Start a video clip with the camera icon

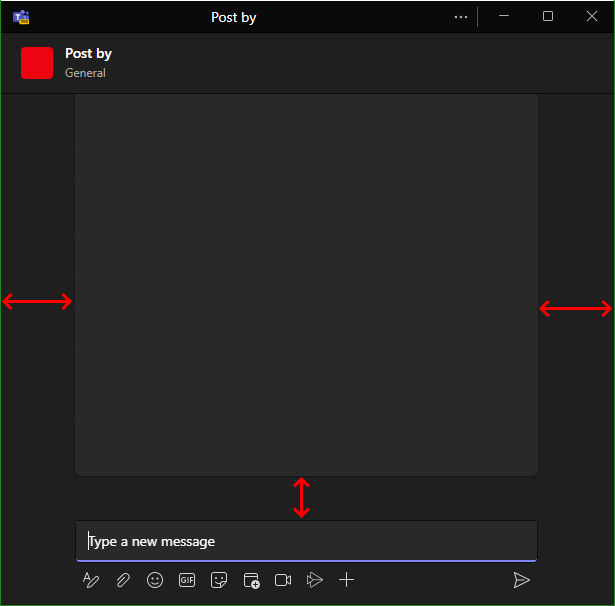283,580
